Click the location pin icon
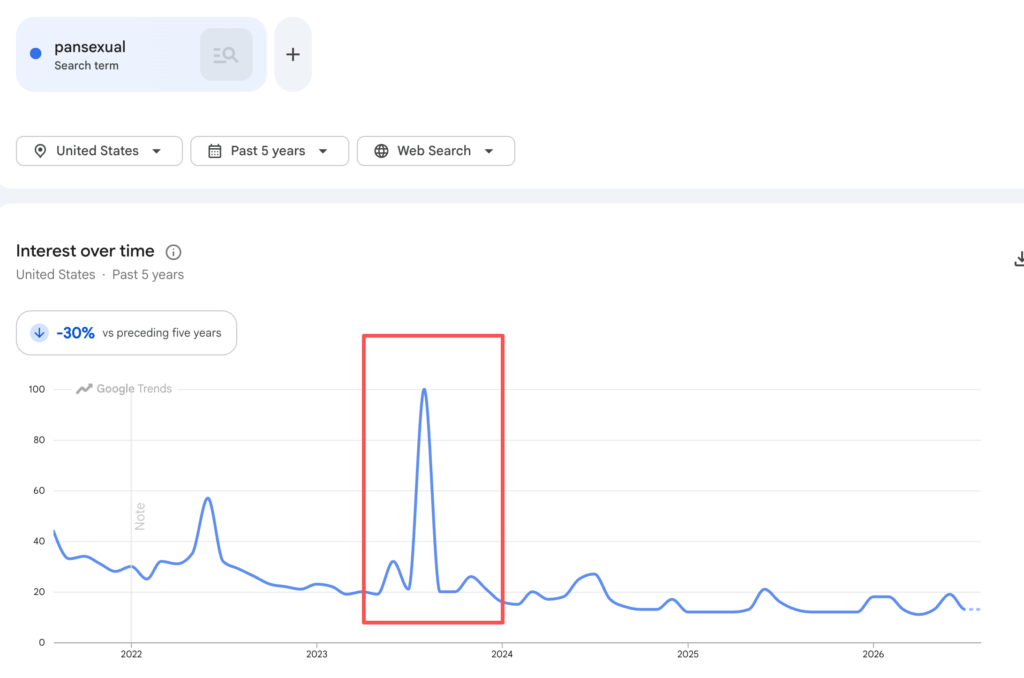Screen dimensions: 1024x678 tap(40, 151)
